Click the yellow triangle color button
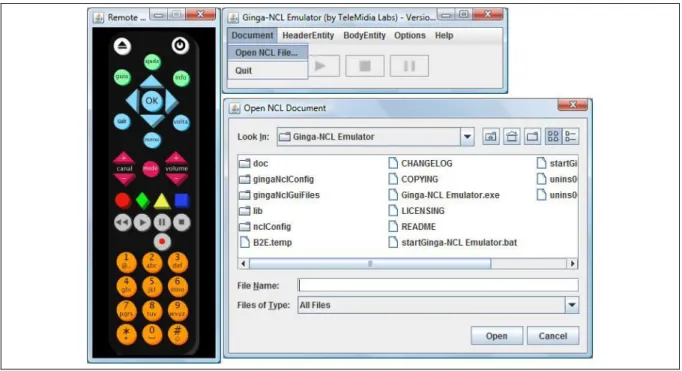682x371 pixels. click(162, 201)
